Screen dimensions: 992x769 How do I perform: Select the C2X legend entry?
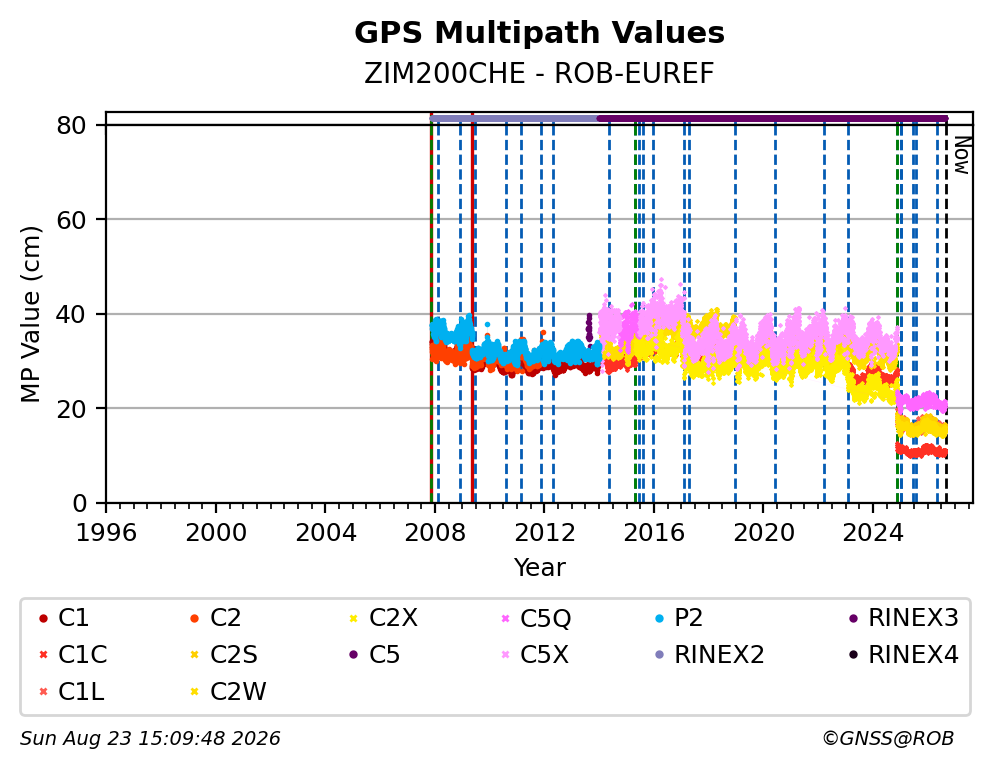pyautogui.click(x=384, y=618)
